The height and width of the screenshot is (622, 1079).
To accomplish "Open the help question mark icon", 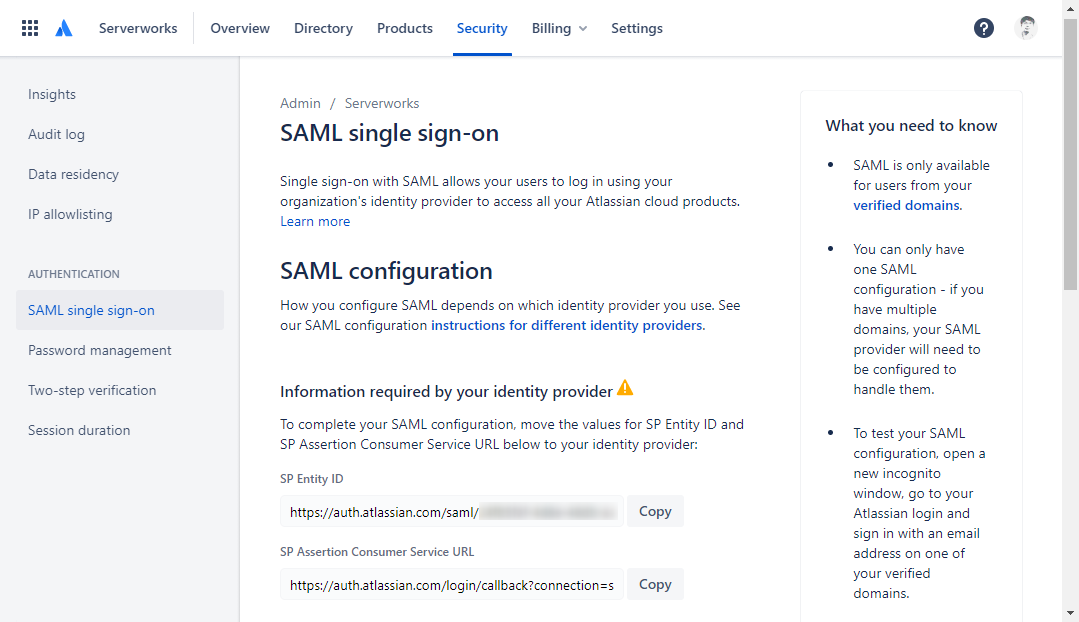I will pos(984,28).
